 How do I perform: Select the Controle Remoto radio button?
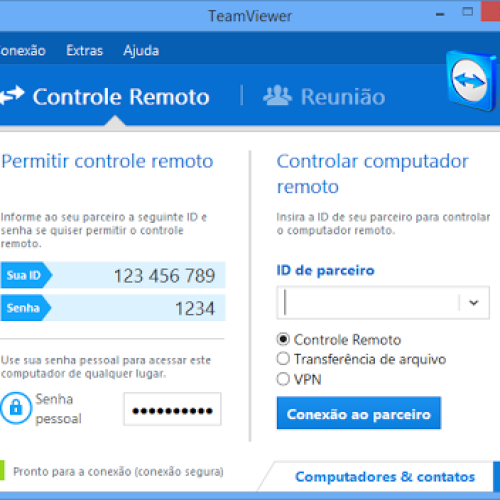(283, 339)
